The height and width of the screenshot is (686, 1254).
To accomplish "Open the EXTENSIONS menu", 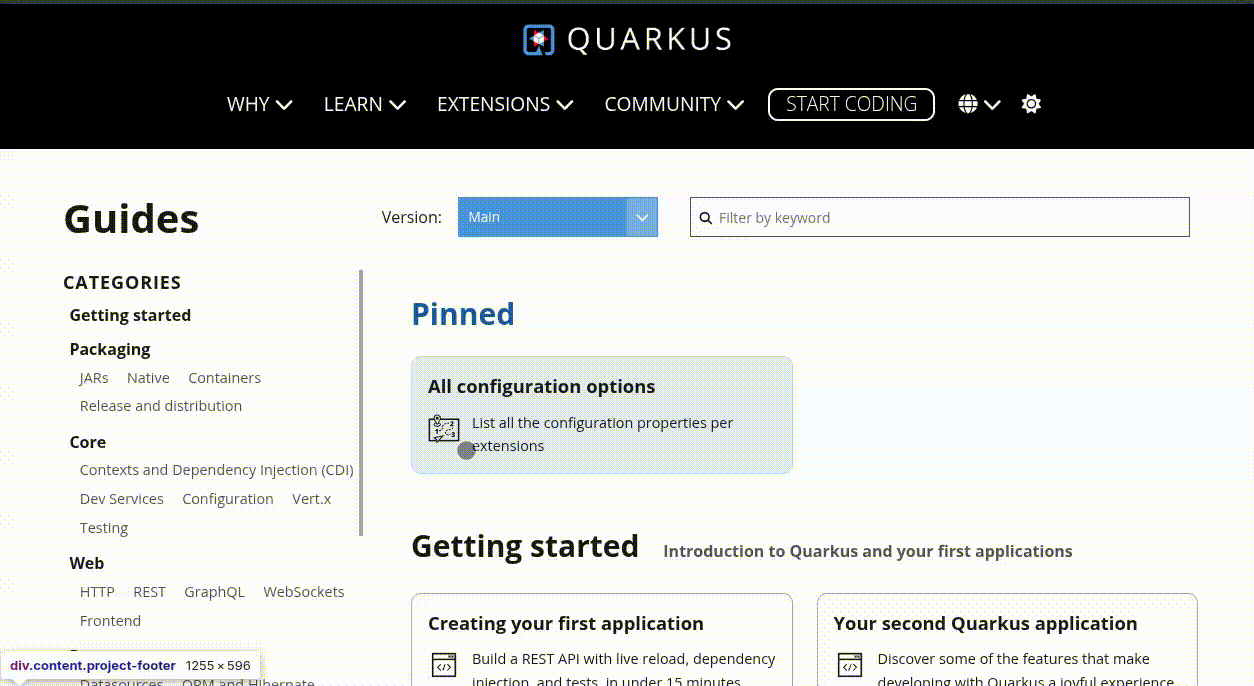I will tap(505, 104).
